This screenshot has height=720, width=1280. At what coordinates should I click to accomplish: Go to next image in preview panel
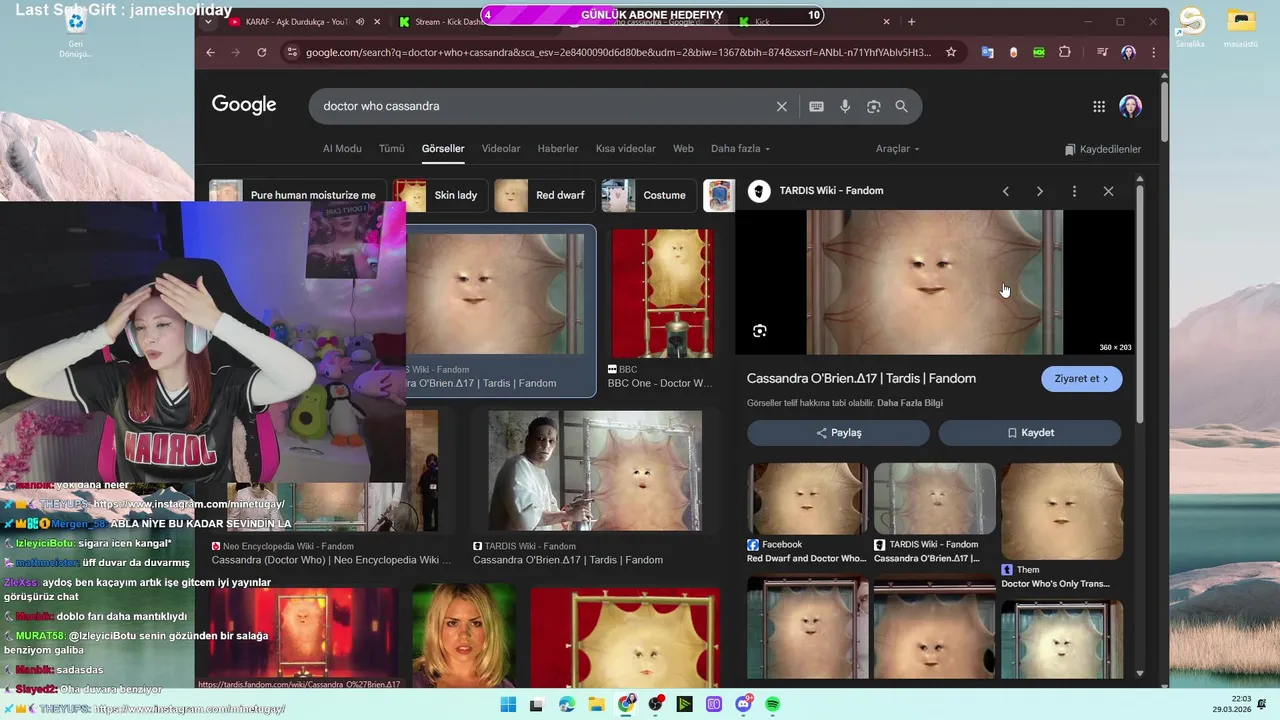point(1040,191)
